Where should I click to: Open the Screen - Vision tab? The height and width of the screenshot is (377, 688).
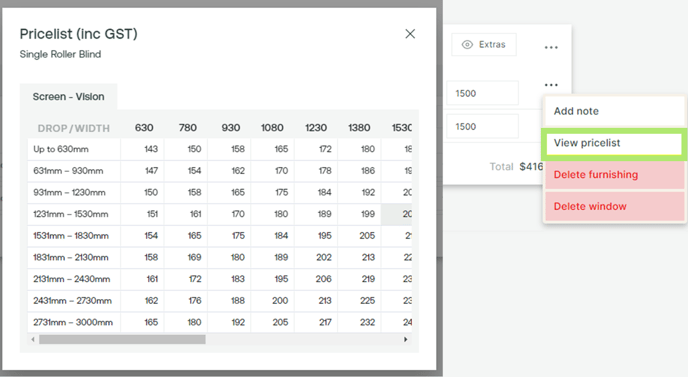pyautogui.click(x=68, y=97)
